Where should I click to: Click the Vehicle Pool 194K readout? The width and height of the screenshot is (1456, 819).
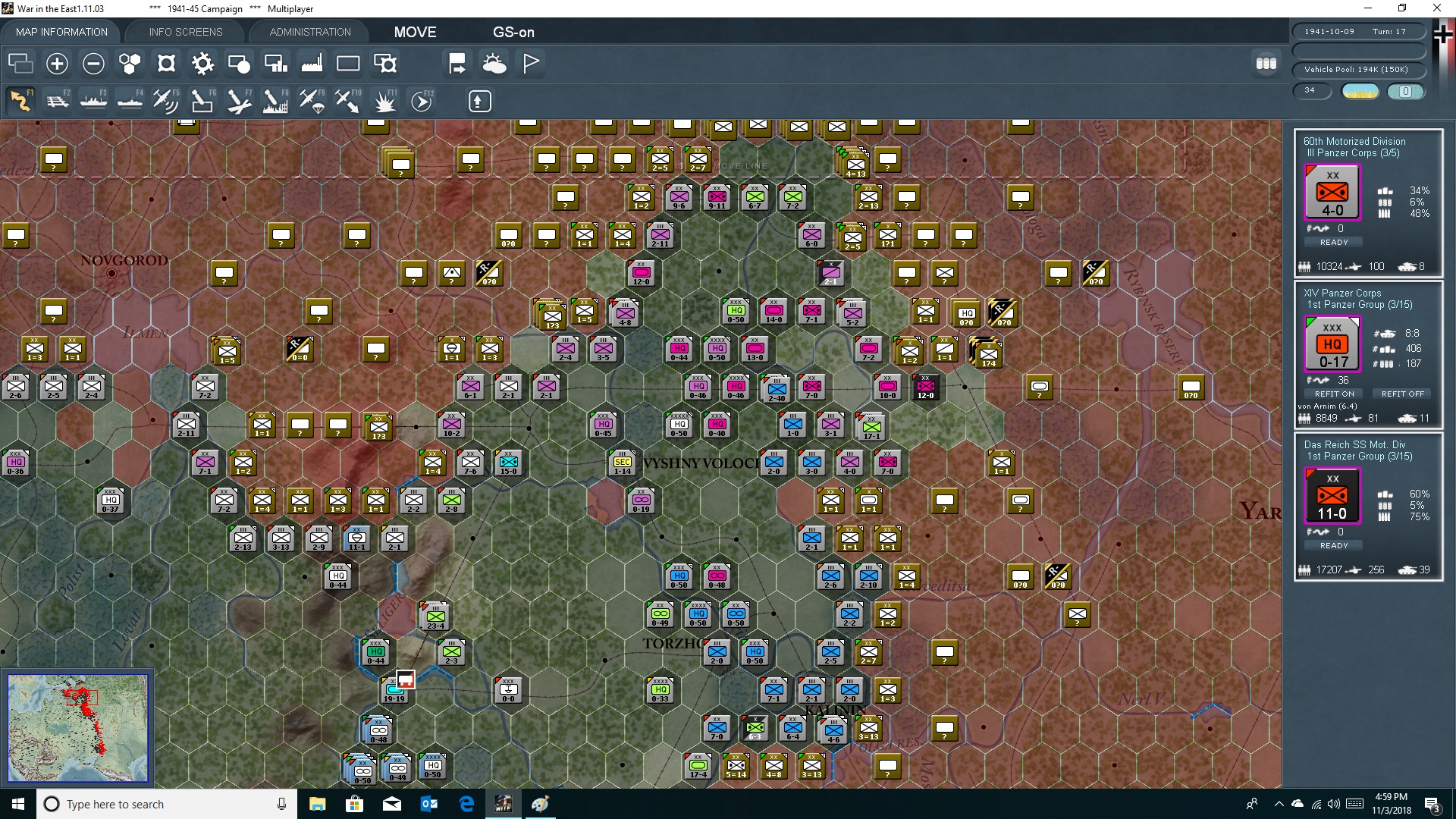pos(1358,69)
